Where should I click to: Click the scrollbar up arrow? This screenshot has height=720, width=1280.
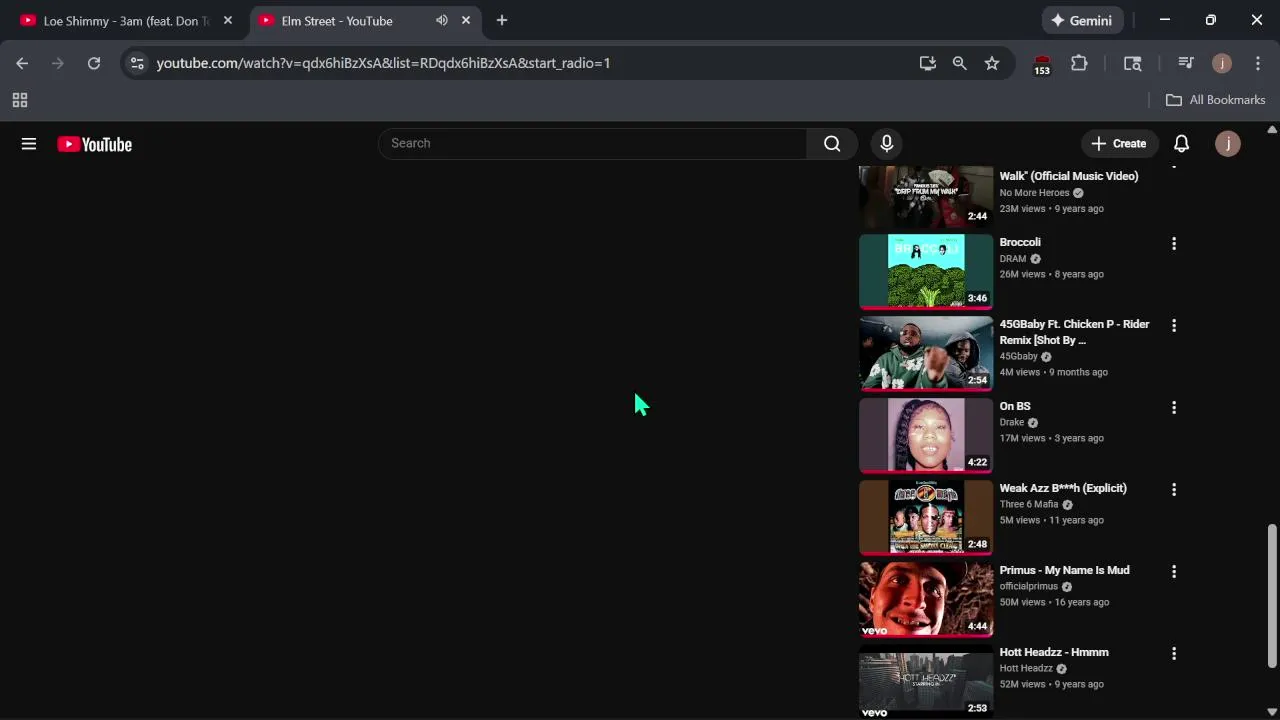pos(1272,130)
